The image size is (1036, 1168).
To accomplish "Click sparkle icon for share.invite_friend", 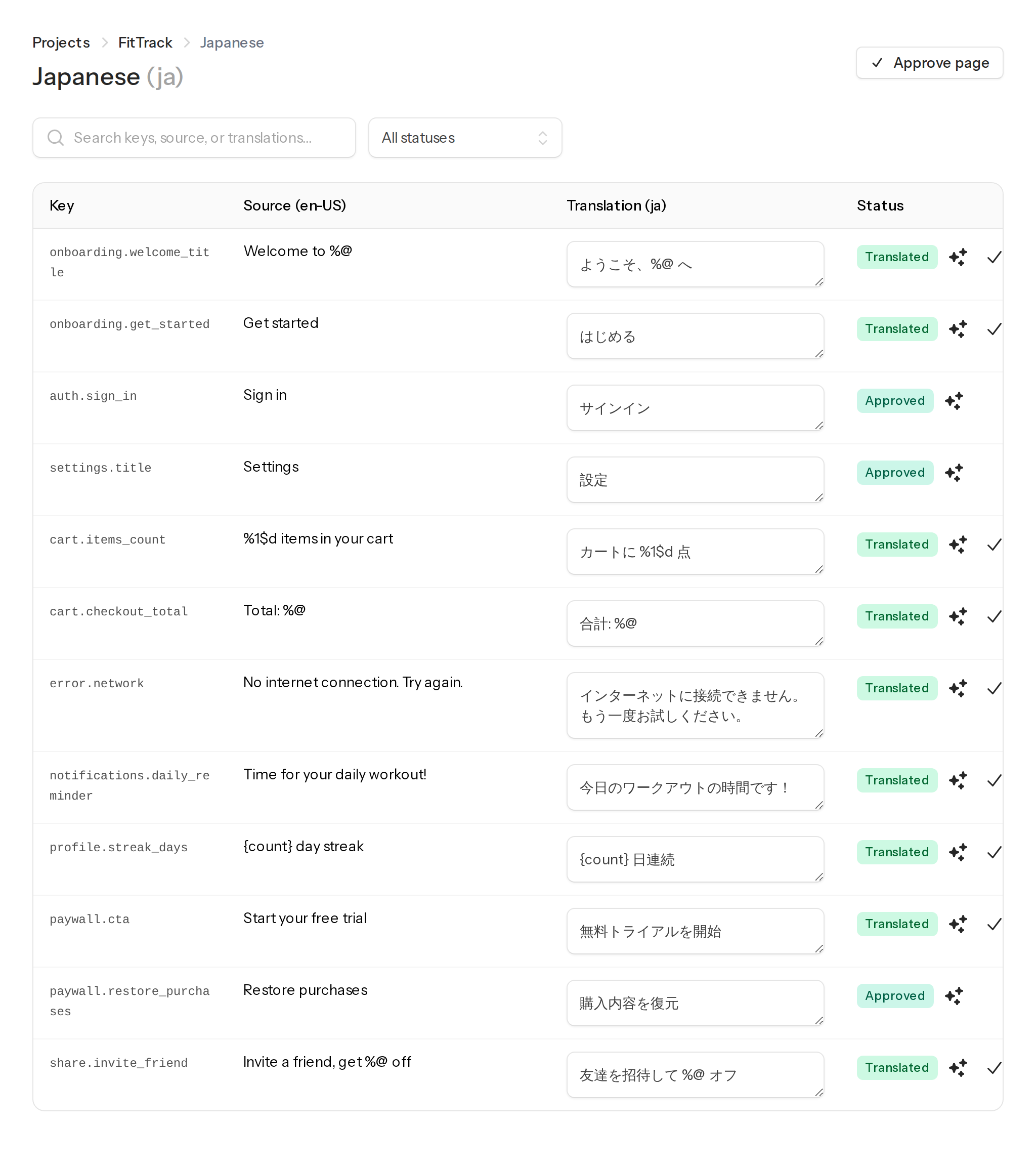I will point(958,1068).
